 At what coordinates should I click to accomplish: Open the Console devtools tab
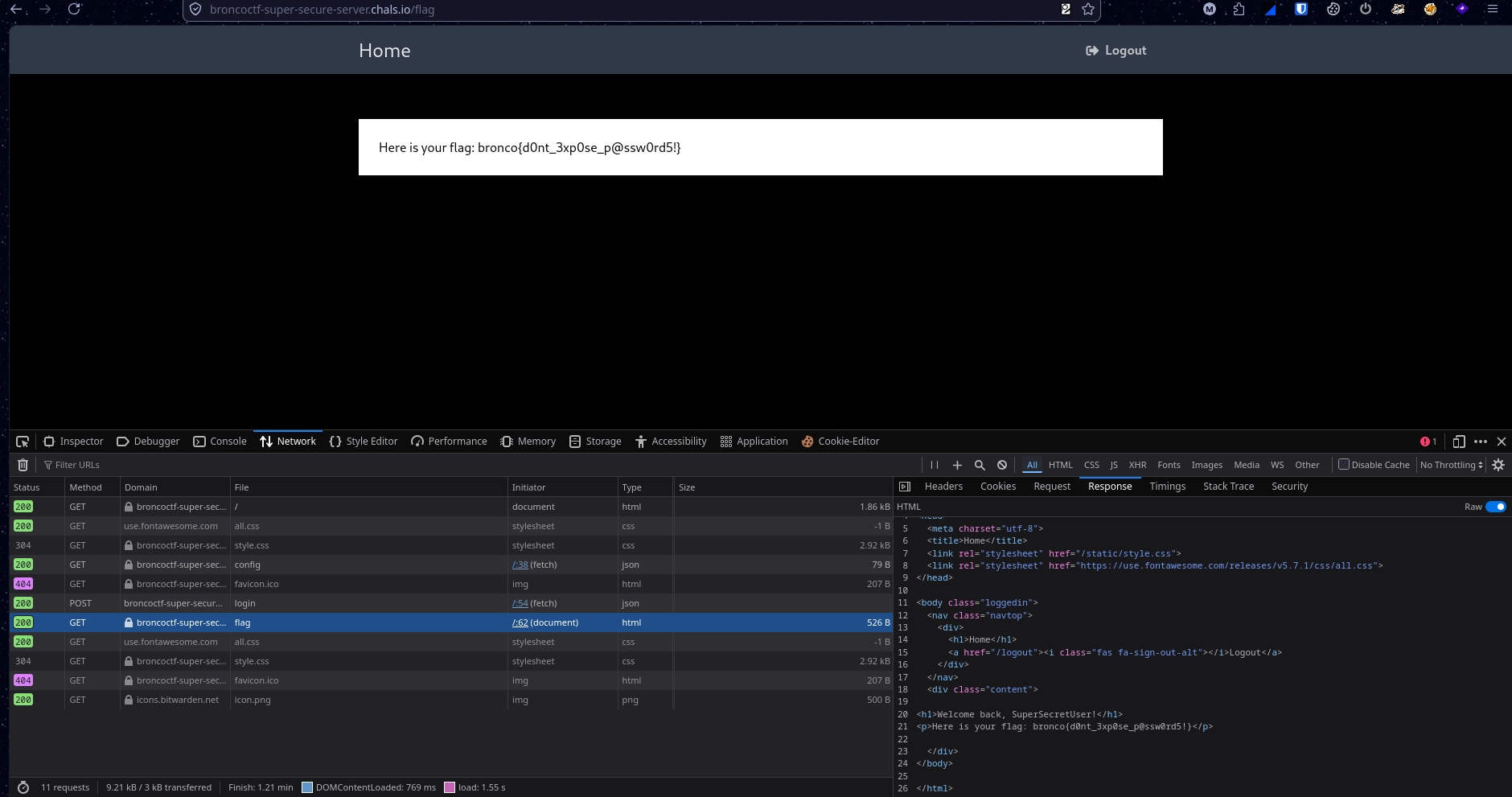coord(220,442)
